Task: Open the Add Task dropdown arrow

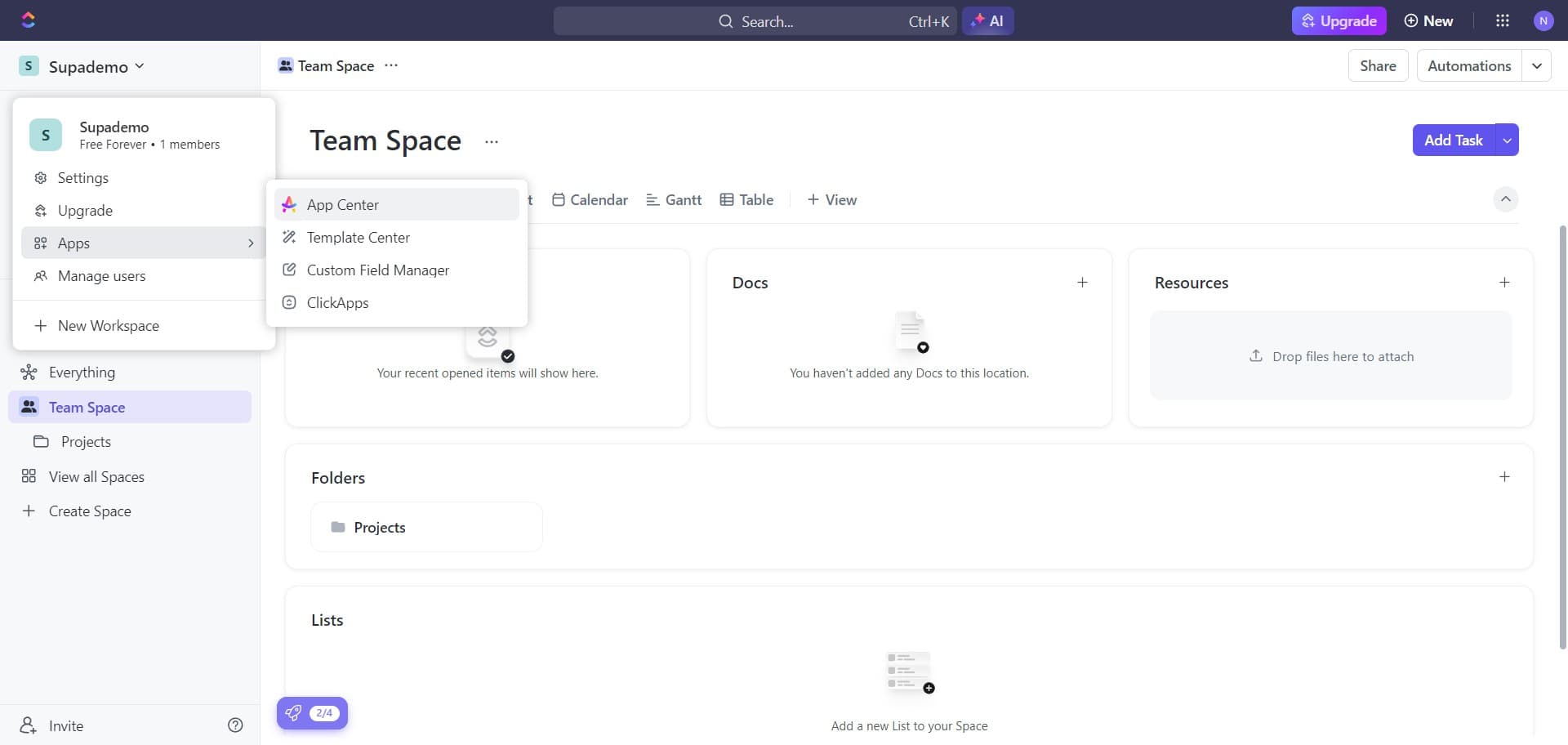Action: point(1507,141)
